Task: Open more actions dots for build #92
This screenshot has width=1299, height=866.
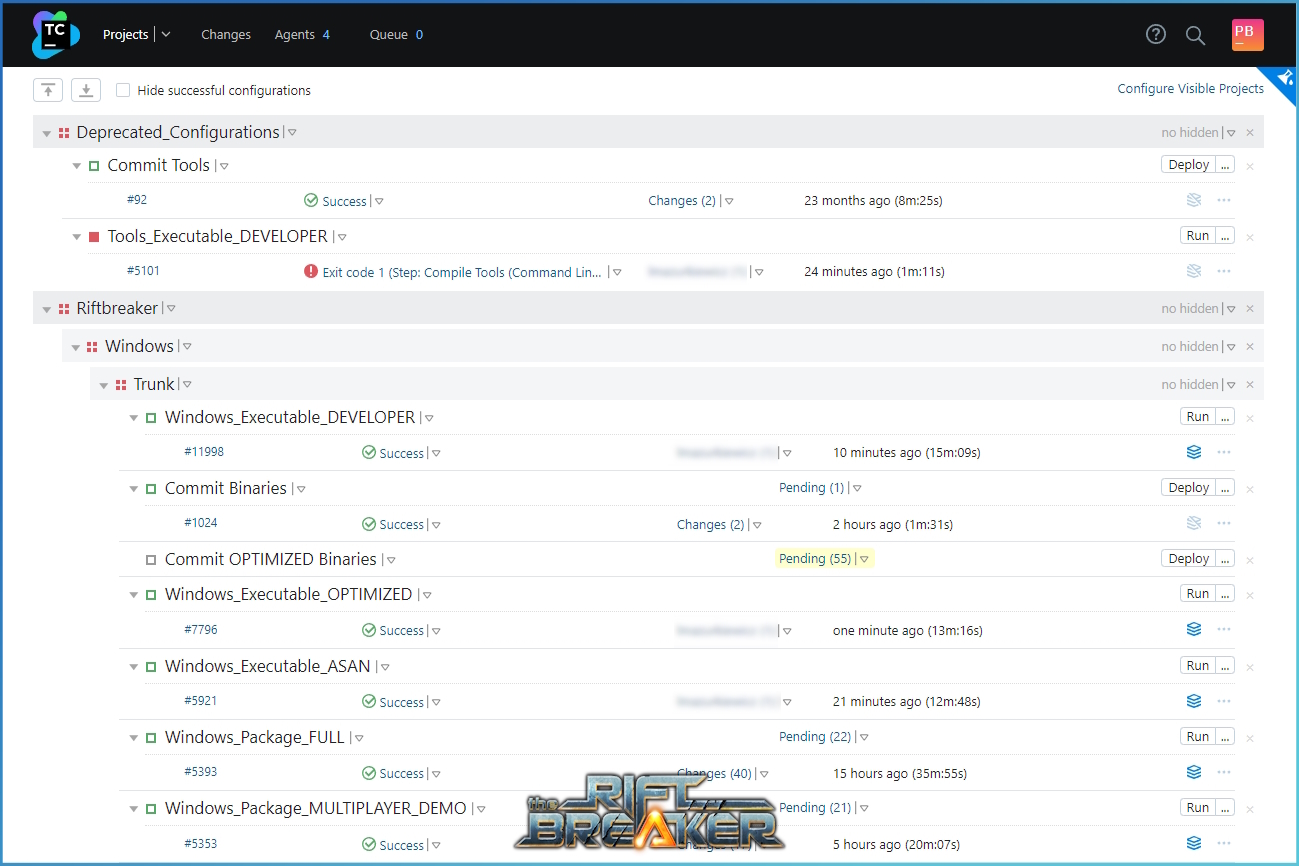Action: 1224,200
